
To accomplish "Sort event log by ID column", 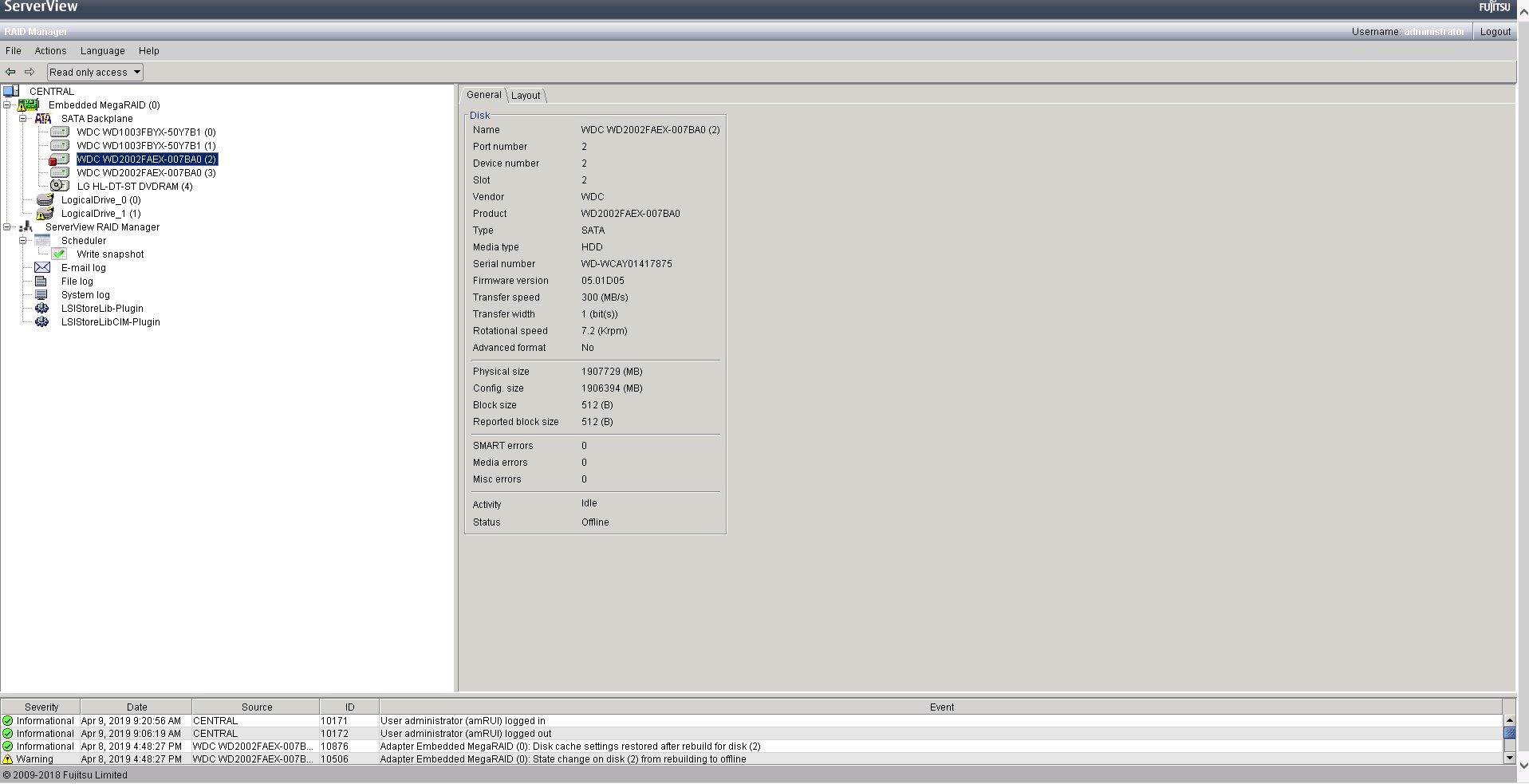I will [x=349, y=707].
